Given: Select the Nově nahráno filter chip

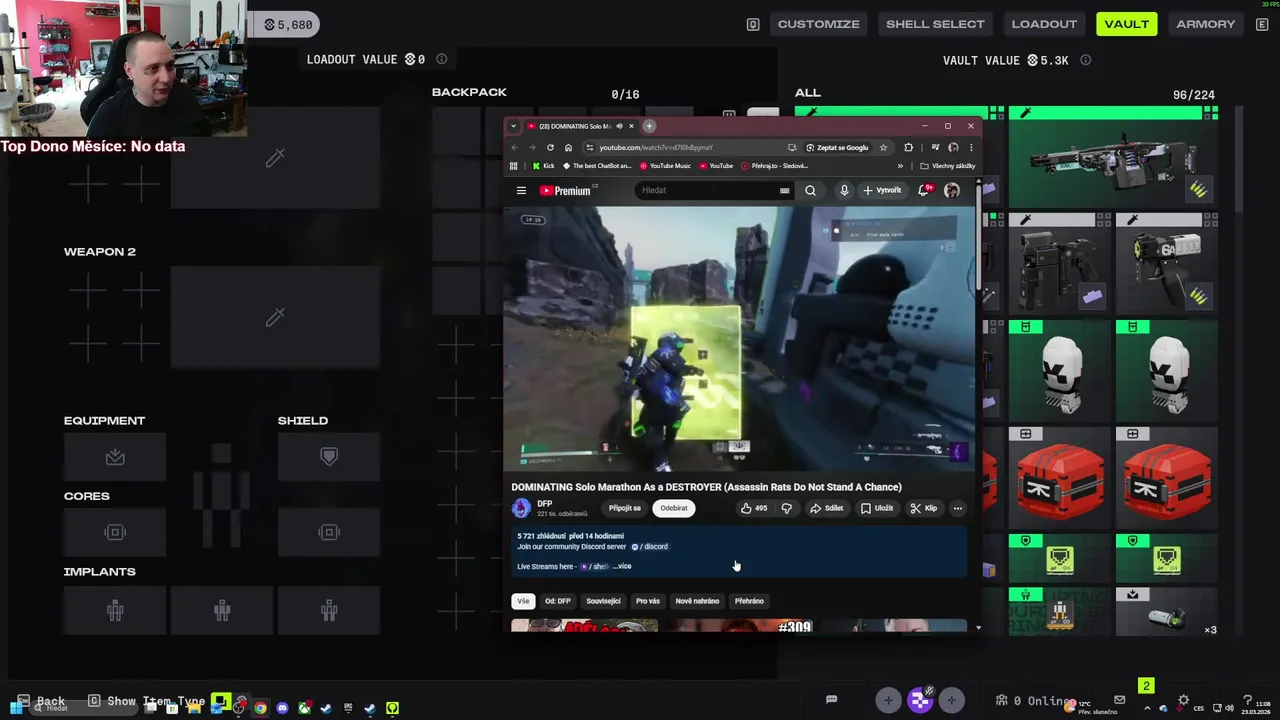Looking at the screenshot, I should click(x=697, y=601).
